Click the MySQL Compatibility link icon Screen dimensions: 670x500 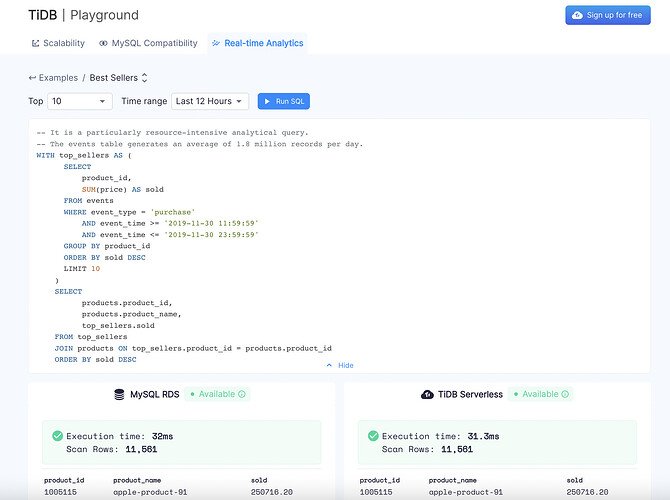[x=103, y=43]
